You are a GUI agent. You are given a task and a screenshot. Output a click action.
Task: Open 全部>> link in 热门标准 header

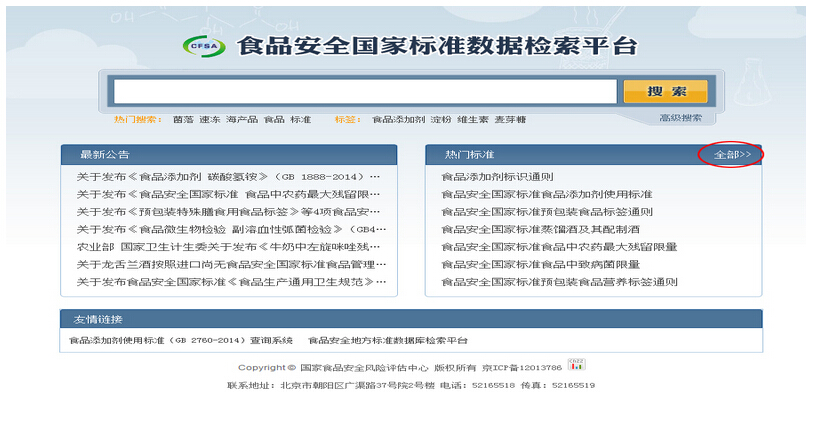tap(732, 154)
